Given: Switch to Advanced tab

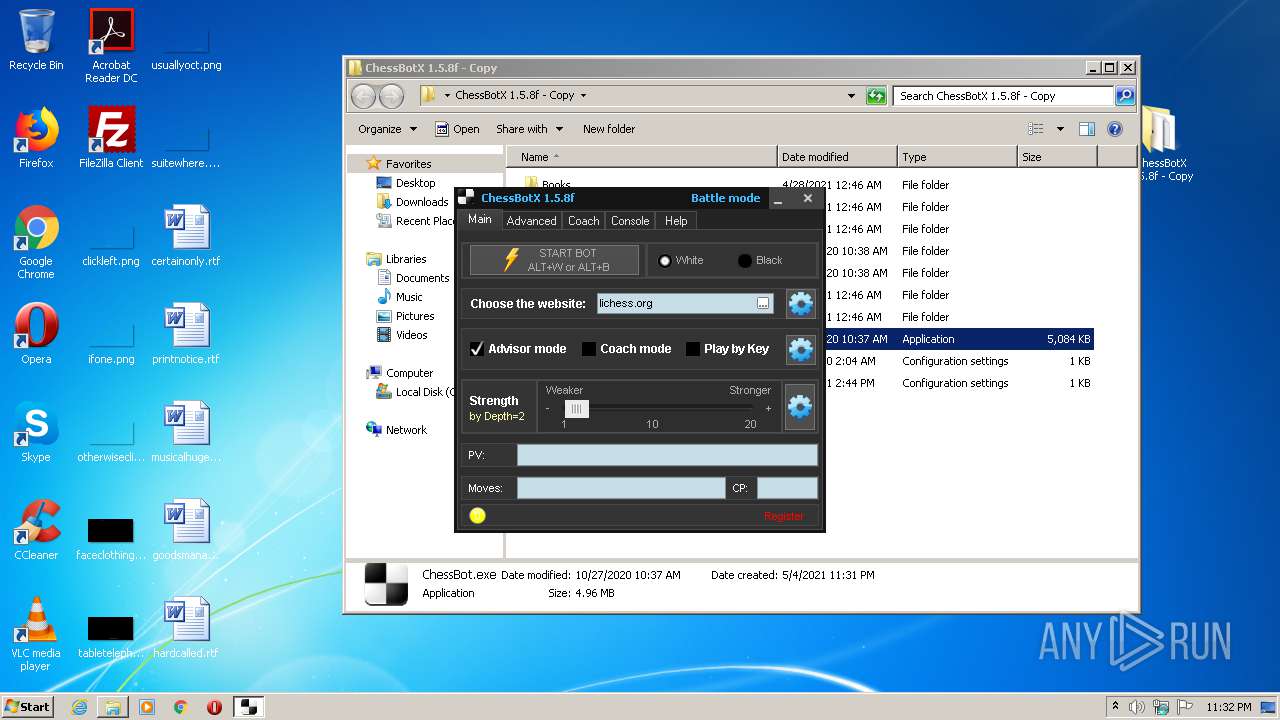Looking at the screenshot, I should [x=531, y=221].
